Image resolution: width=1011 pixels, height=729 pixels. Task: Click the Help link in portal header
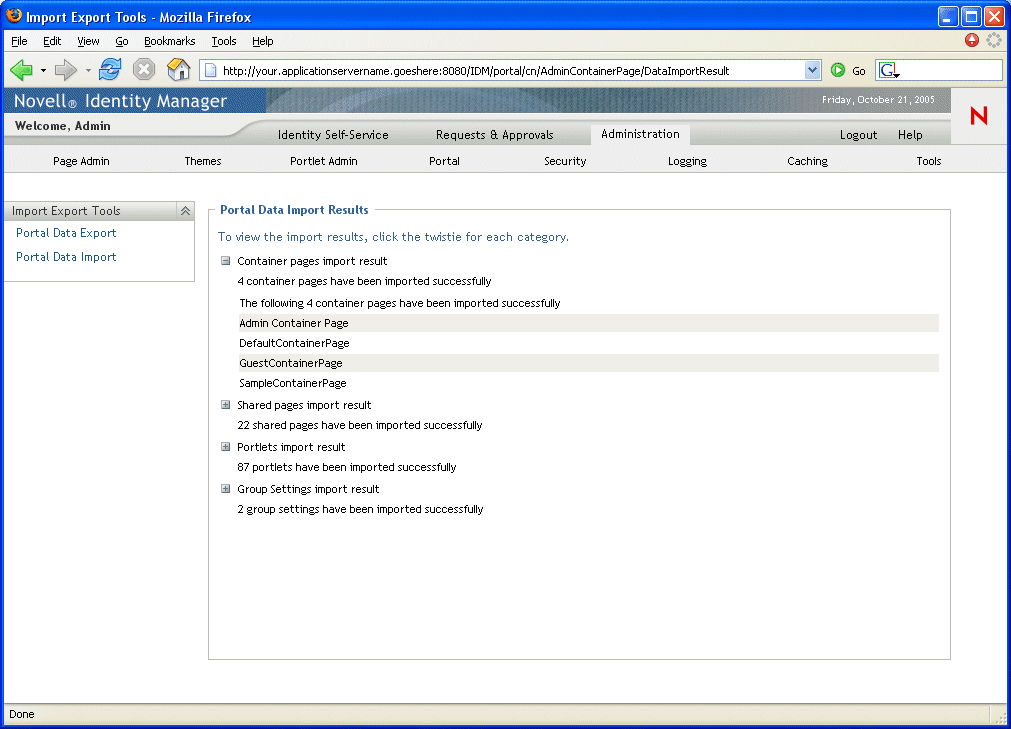pyautogui.click(x=910, y=135)
